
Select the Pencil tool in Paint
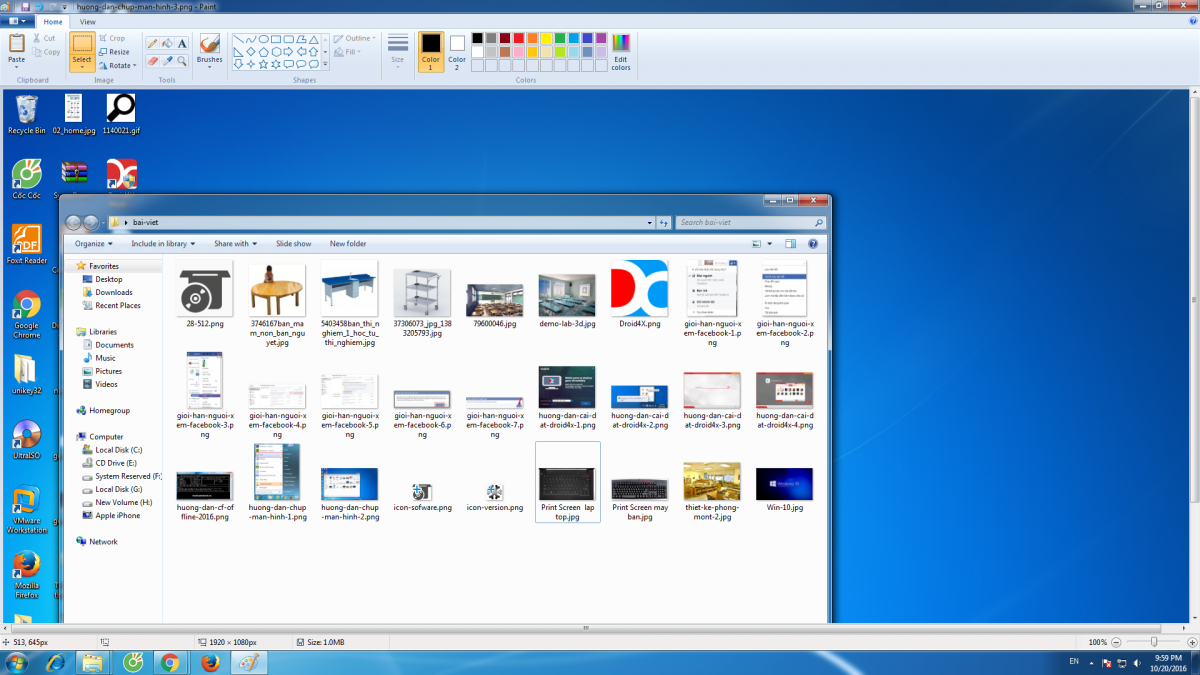point(152,43)
